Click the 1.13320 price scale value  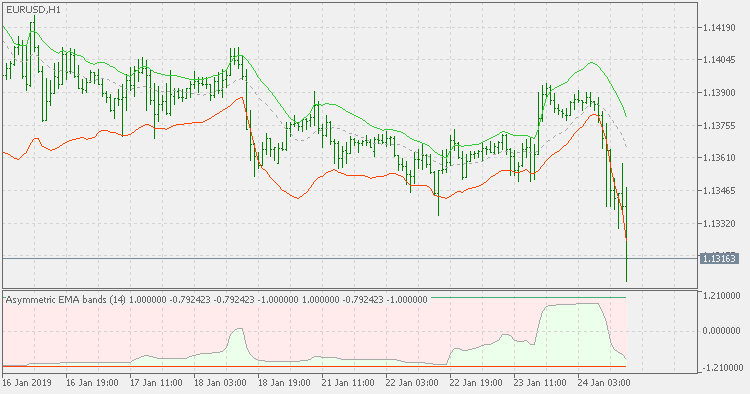point(719,223)
